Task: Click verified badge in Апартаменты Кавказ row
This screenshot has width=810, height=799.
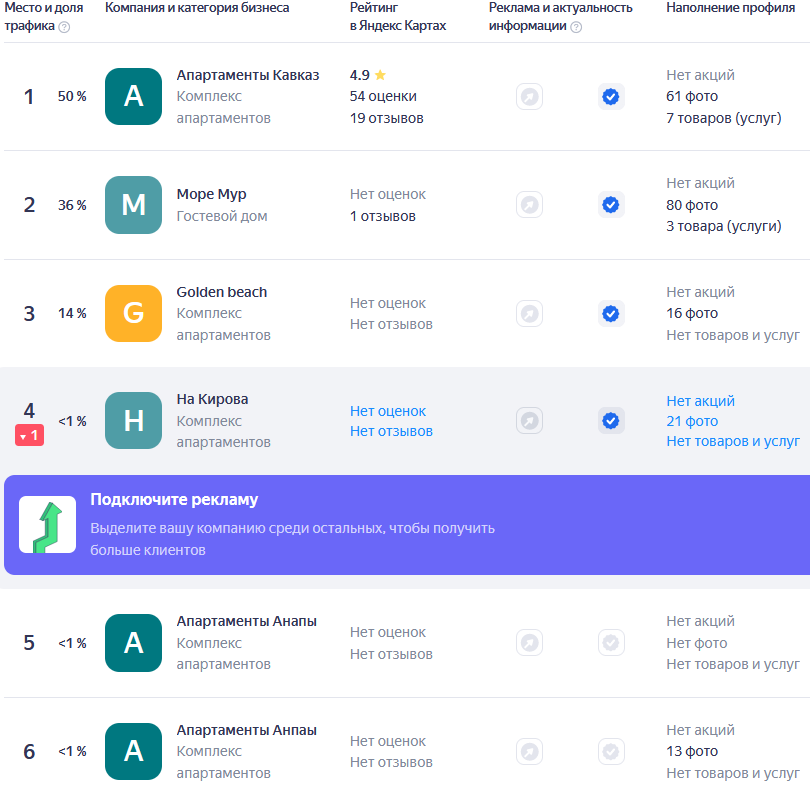Action: pyautogui.click(x=611, y=97)
